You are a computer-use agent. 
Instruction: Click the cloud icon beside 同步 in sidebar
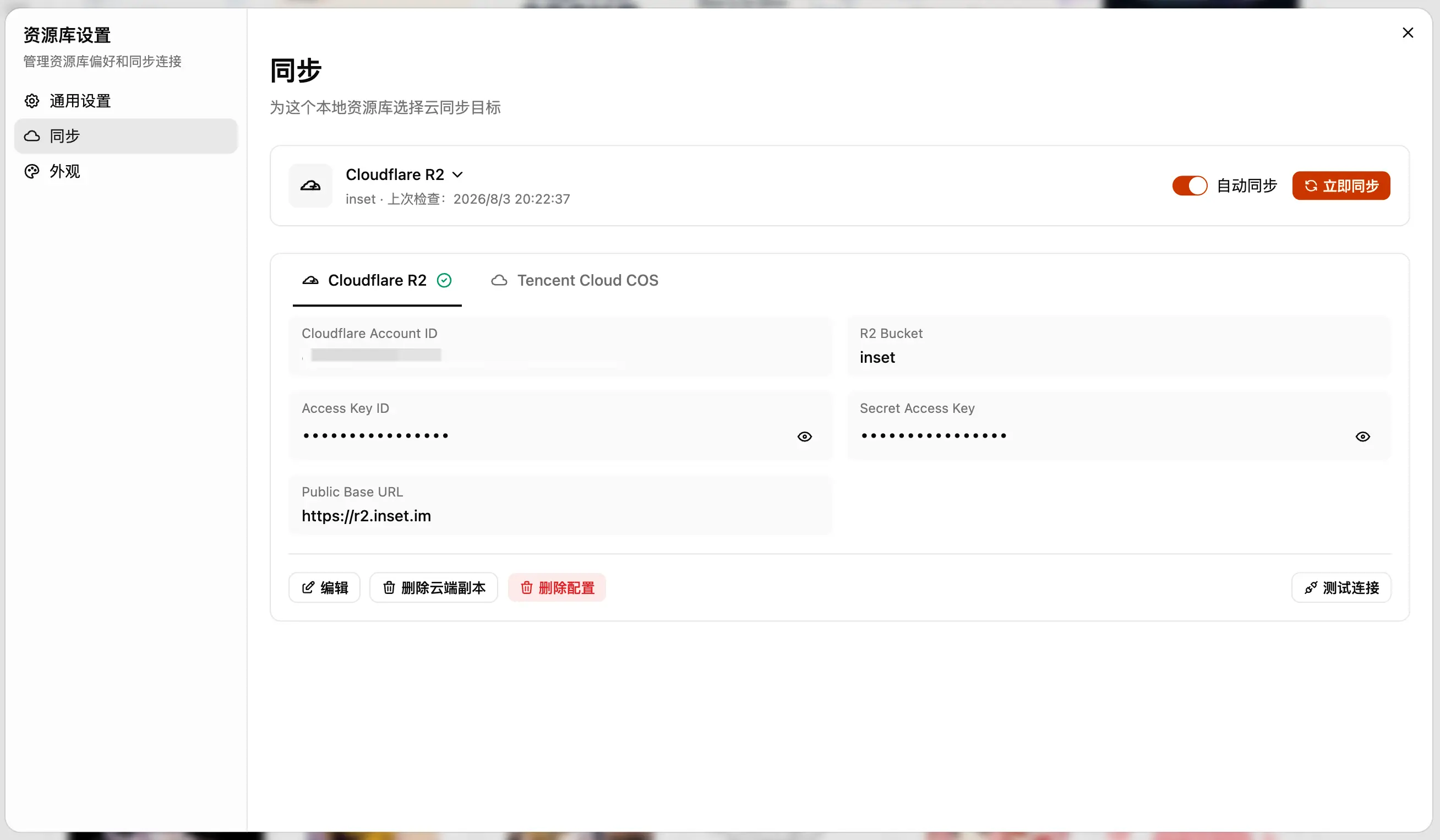(x=32, y=136)
